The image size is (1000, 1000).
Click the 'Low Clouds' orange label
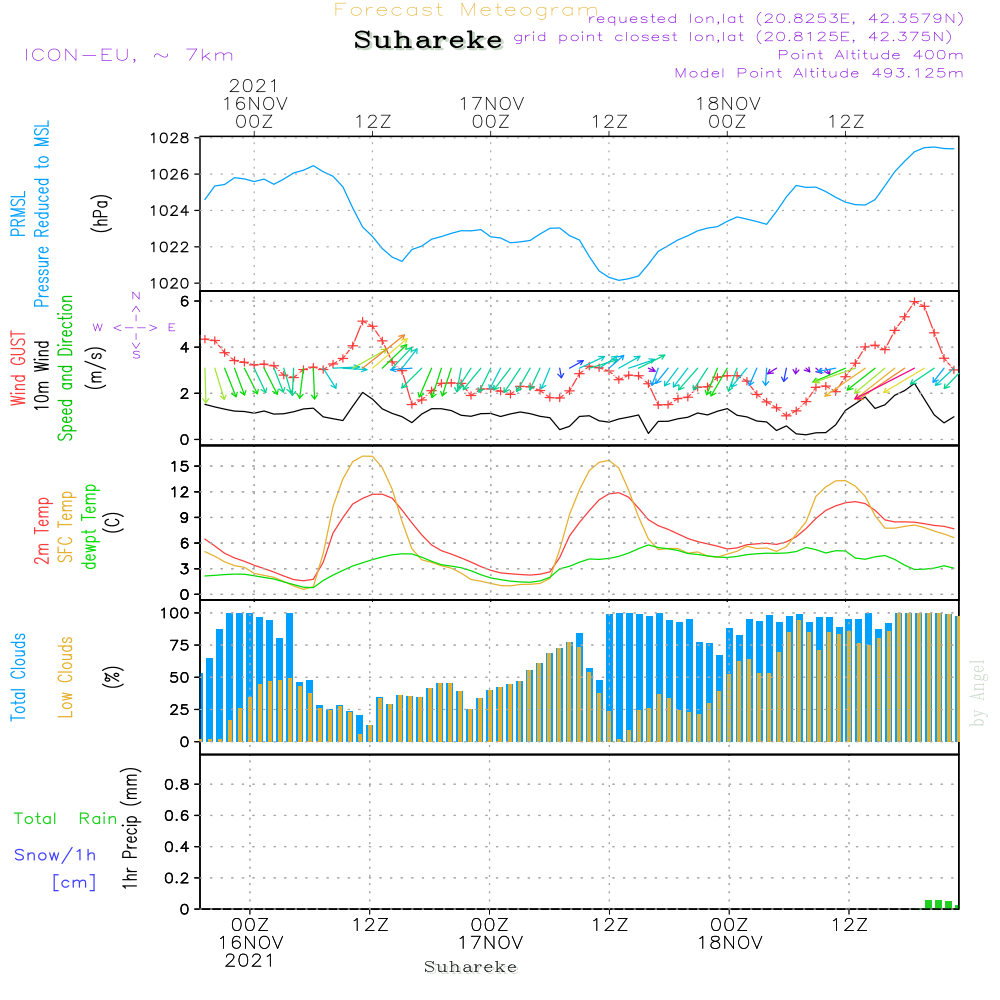click(65, 677)
